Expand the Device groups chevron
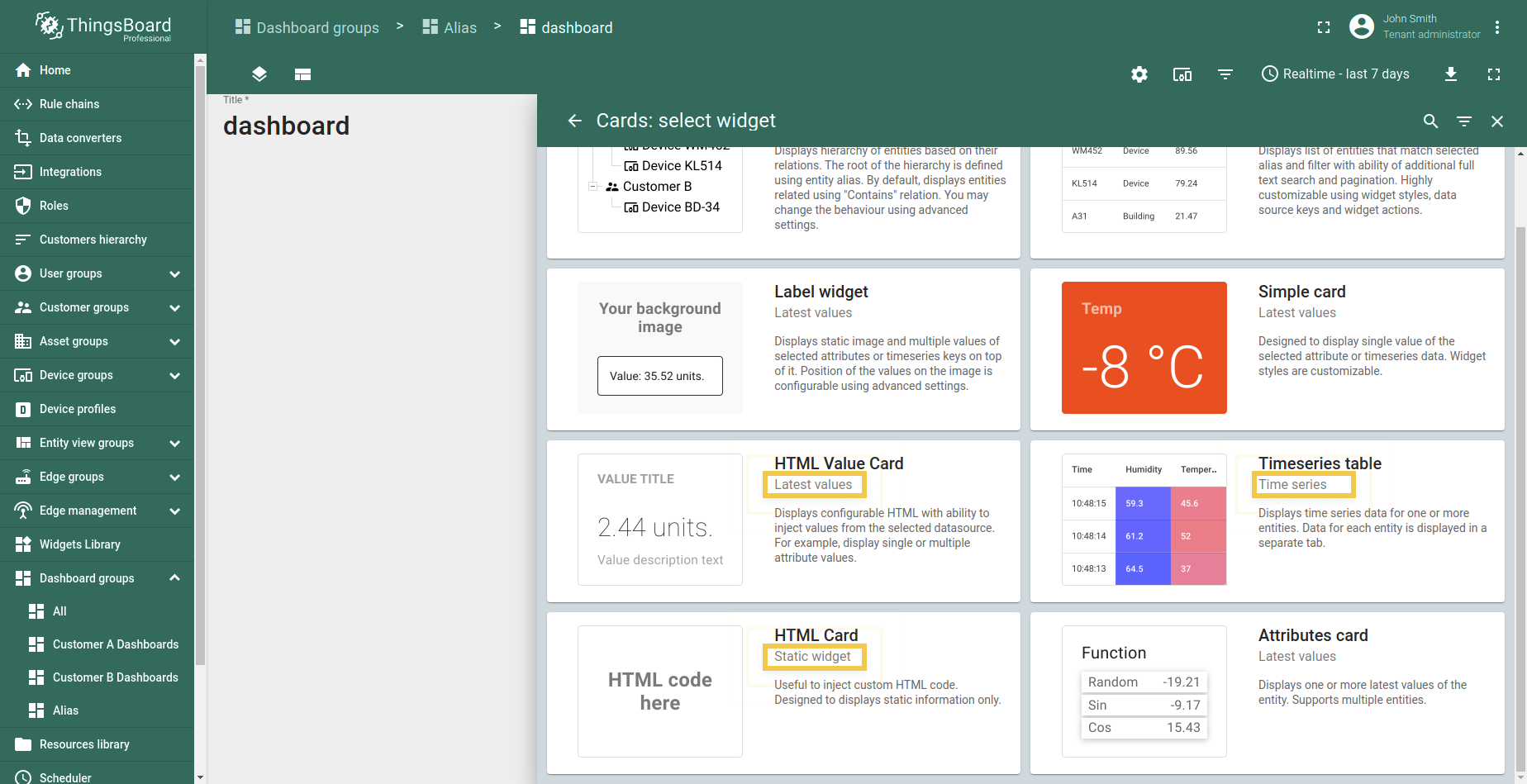Image resolution: width=1527 pixels, height=784 pixels. click(x=174, y=375)
